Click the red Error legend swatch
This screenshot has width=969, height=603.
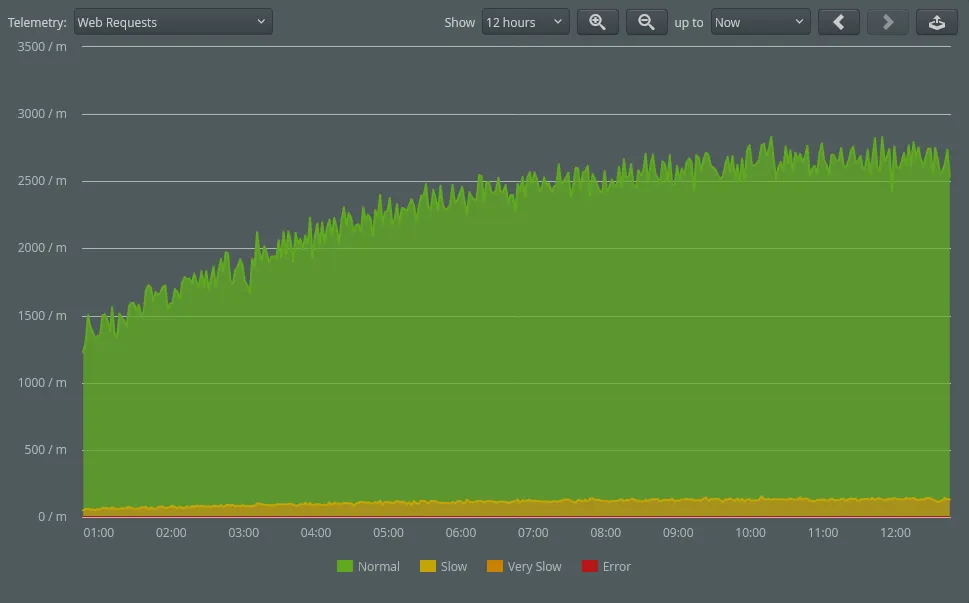589,566
